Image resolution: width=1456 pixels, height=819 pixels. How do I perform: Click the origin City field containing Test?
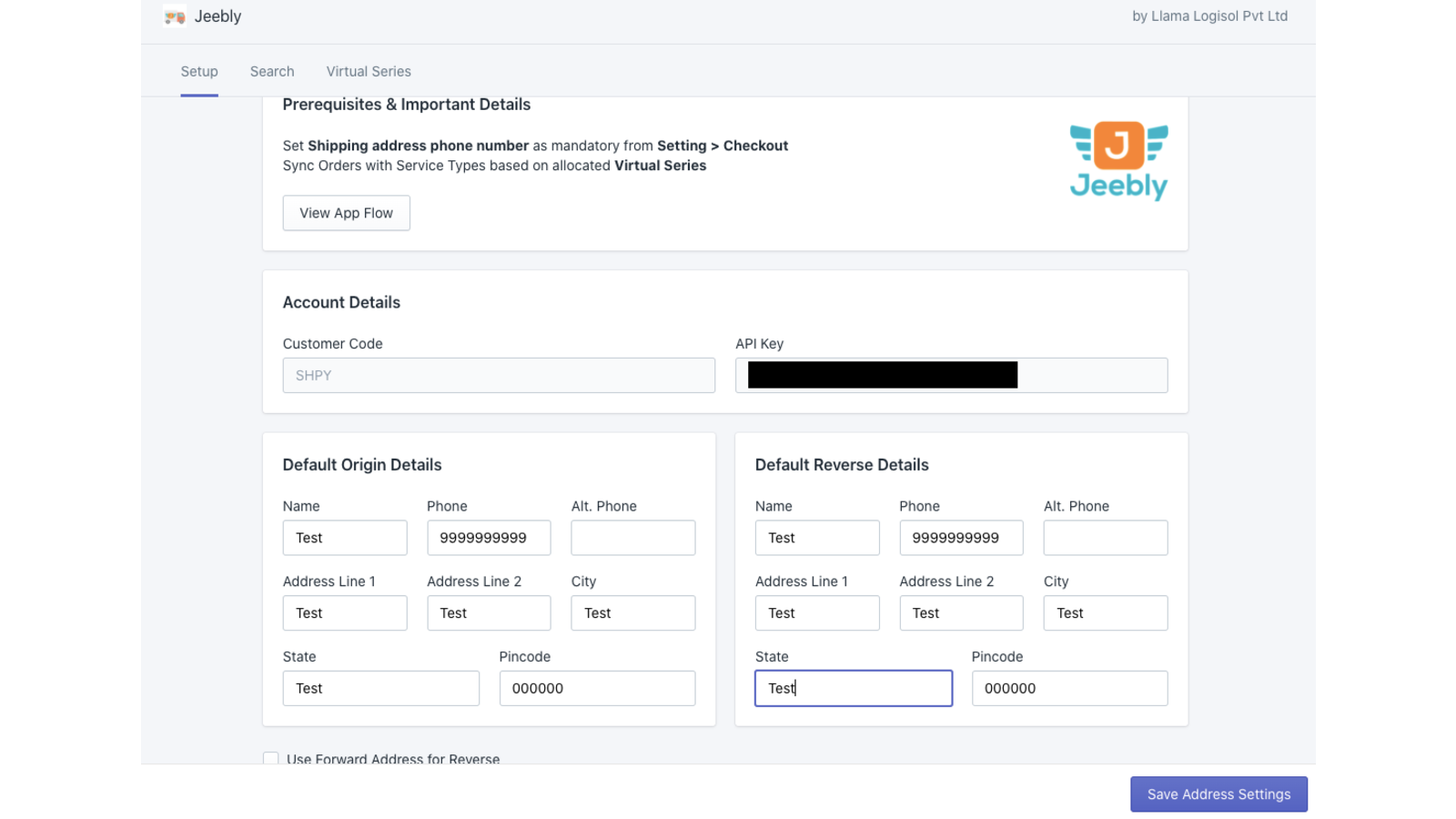(632, 612)
